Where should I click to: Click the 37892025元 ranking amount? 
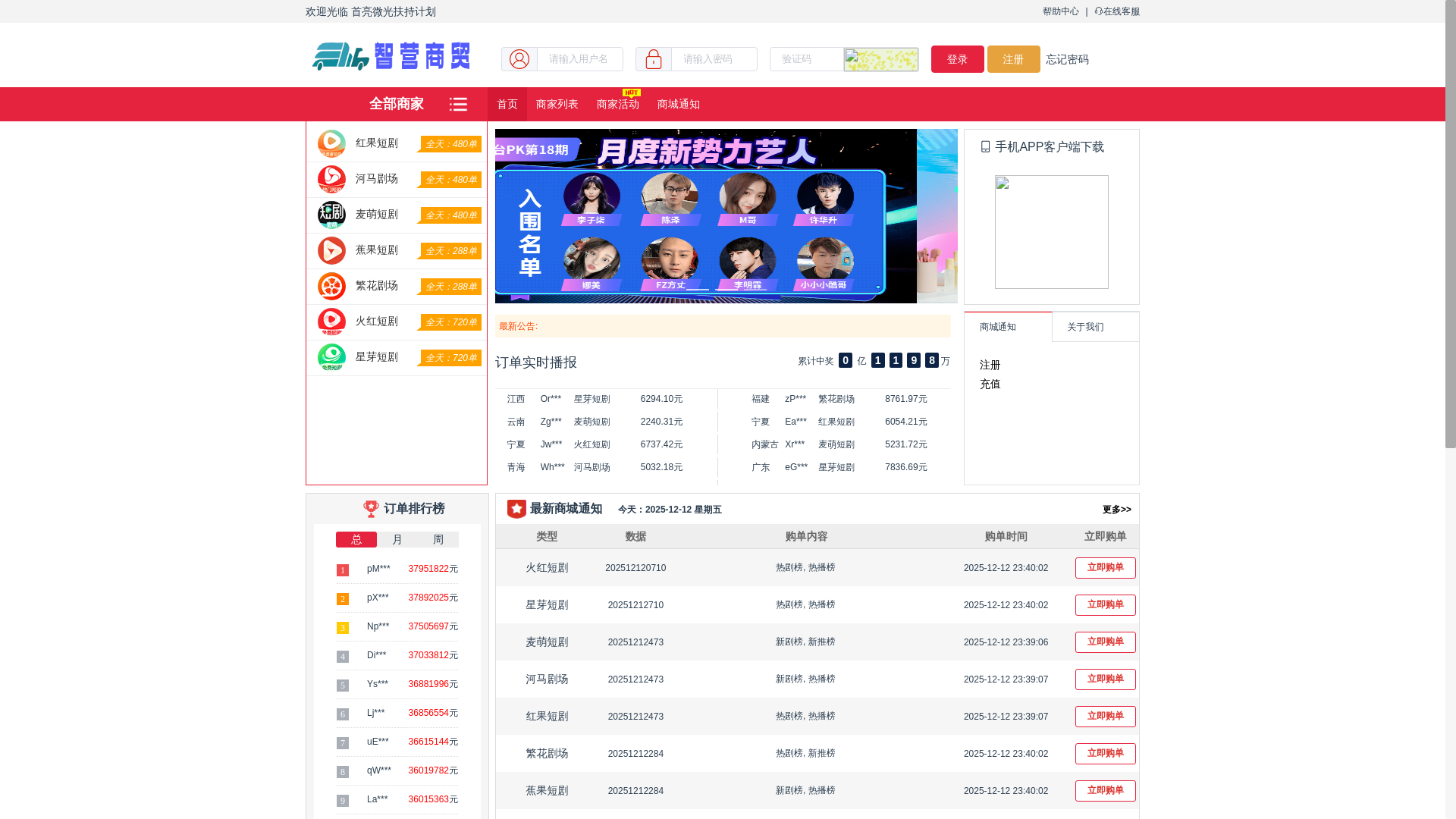433,598
